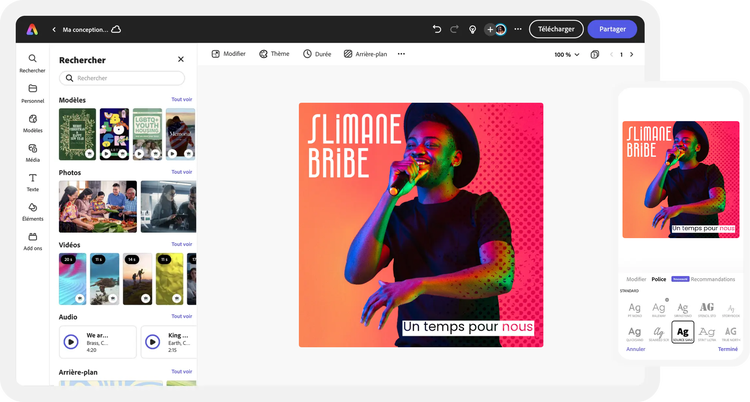This screenshot has height=402, width=750.
Task: Open Recommandations tab in the phone panel
Action: tap(713, 279)
